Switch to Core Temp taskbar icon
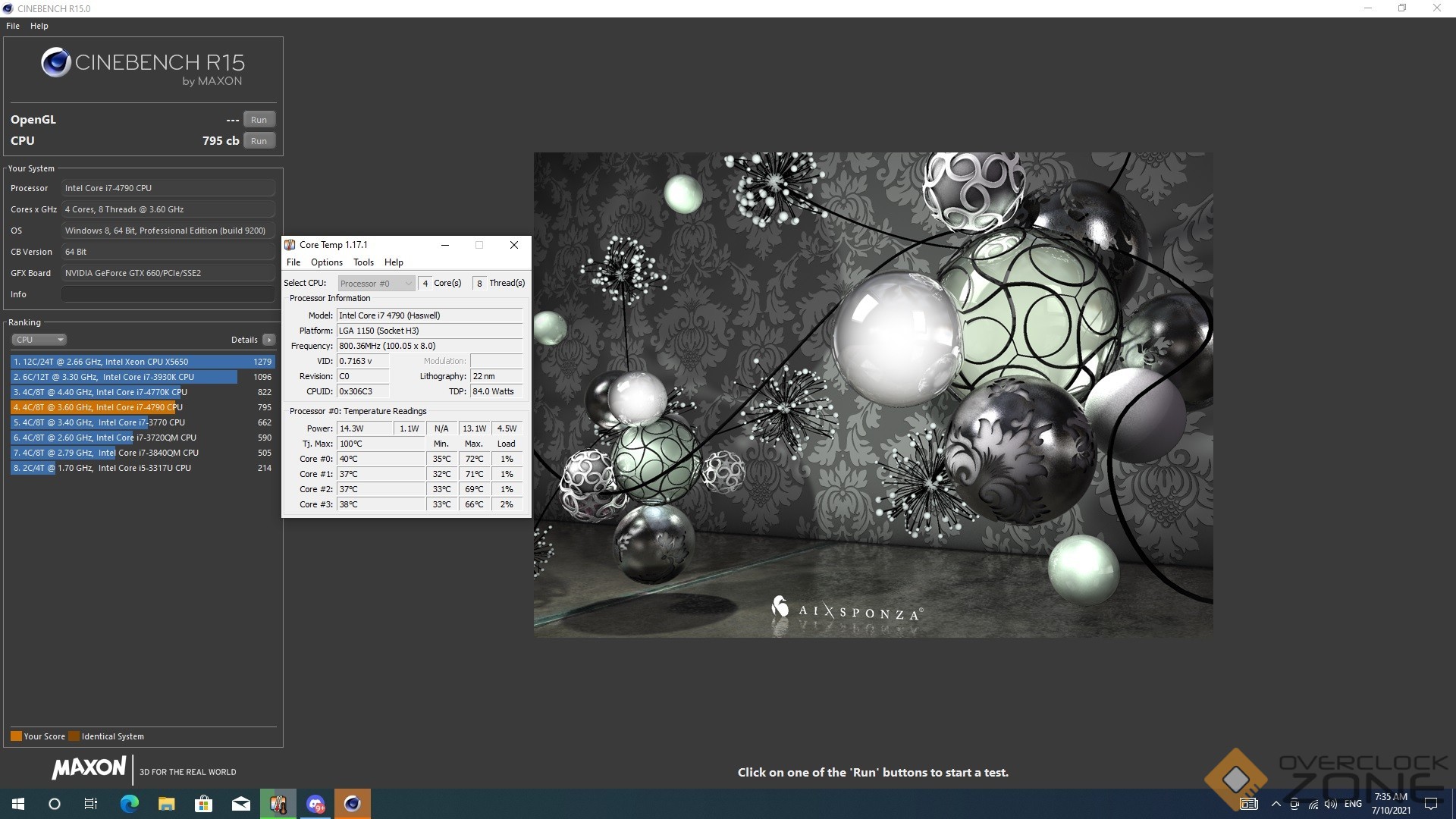The width and height of the screenshot is (1456, 819). tap(278, 804)
